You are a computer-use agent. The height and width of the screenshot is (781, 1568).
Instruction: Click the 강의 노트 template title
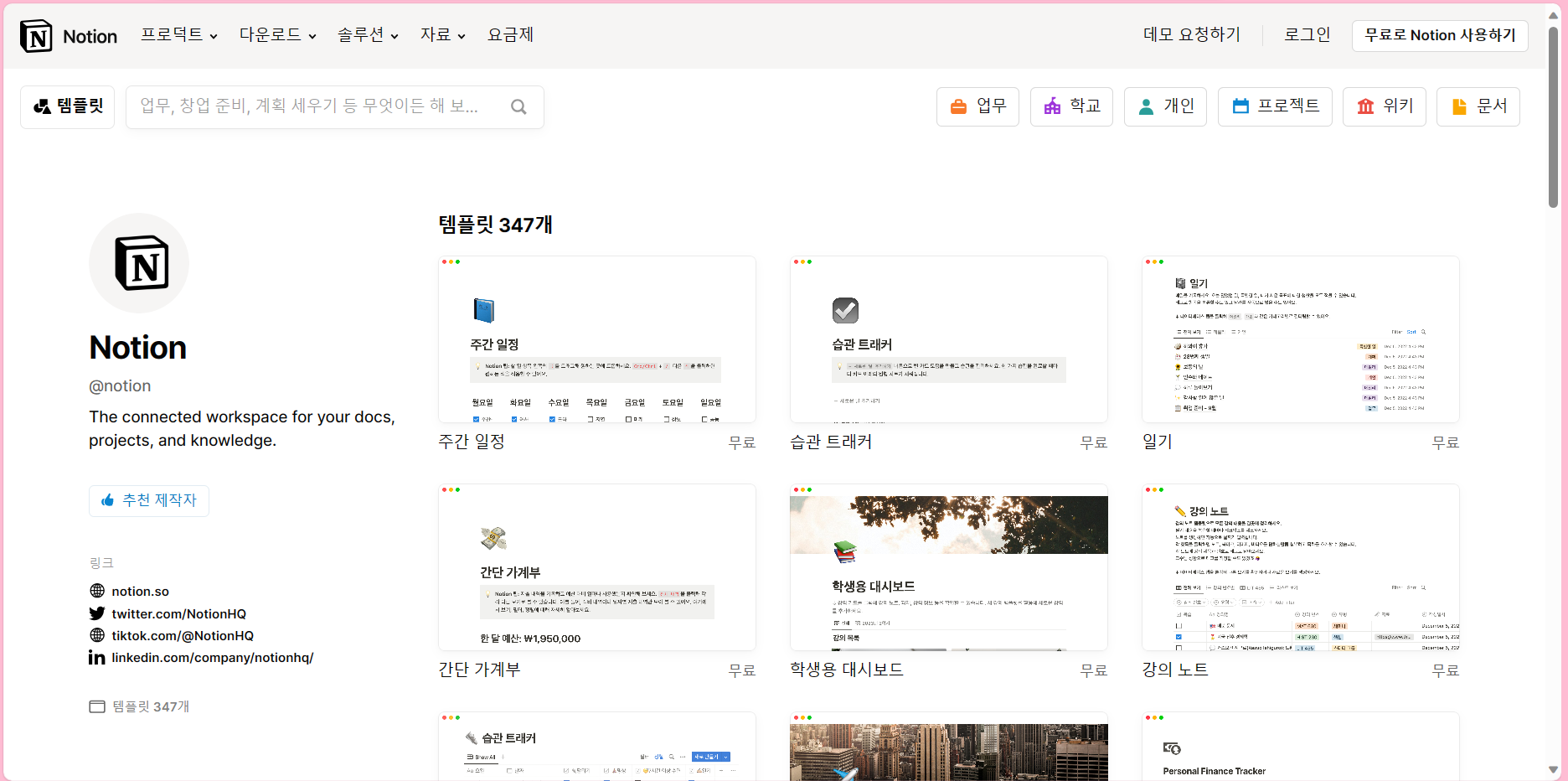point(1175,670)
